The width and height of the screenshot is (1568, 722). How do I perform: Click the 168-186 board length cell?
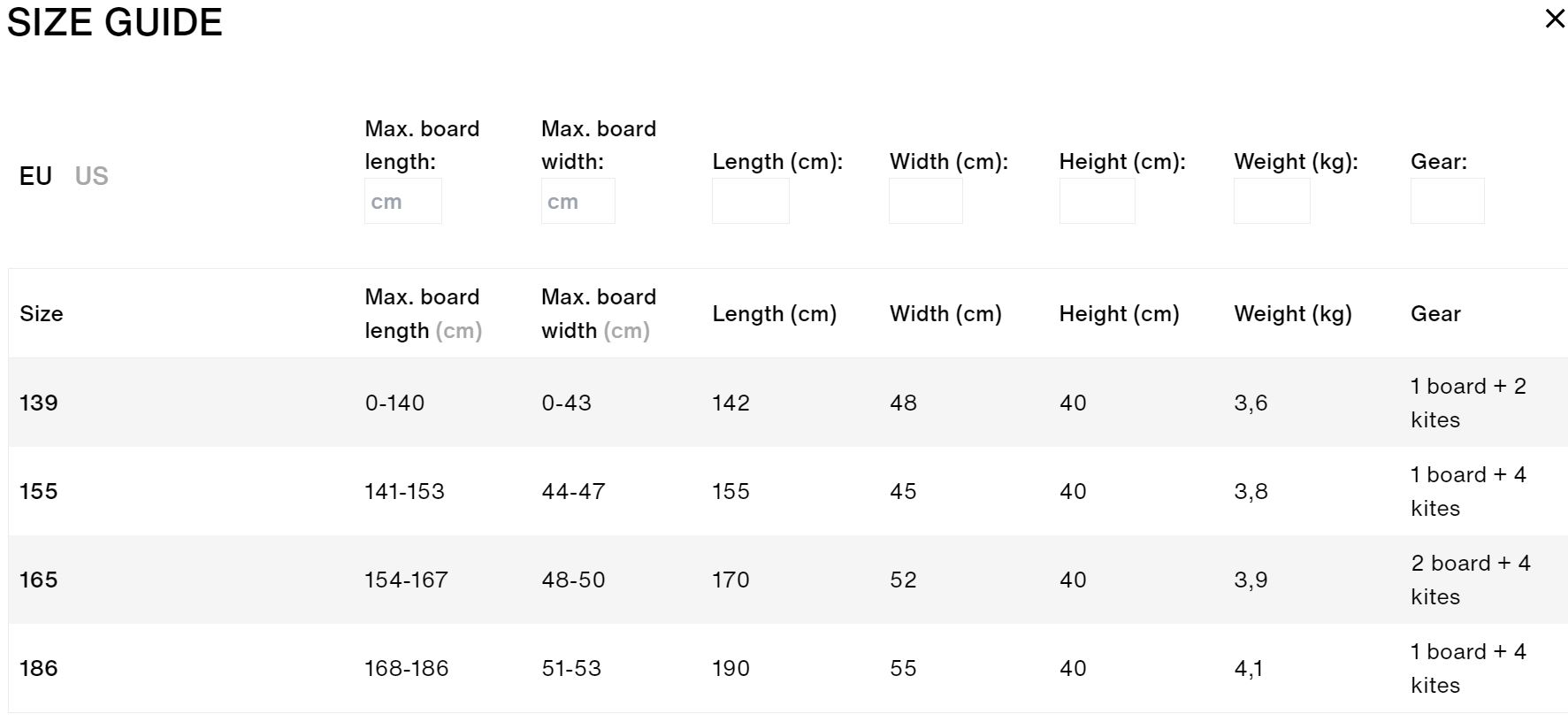point(407,668)
